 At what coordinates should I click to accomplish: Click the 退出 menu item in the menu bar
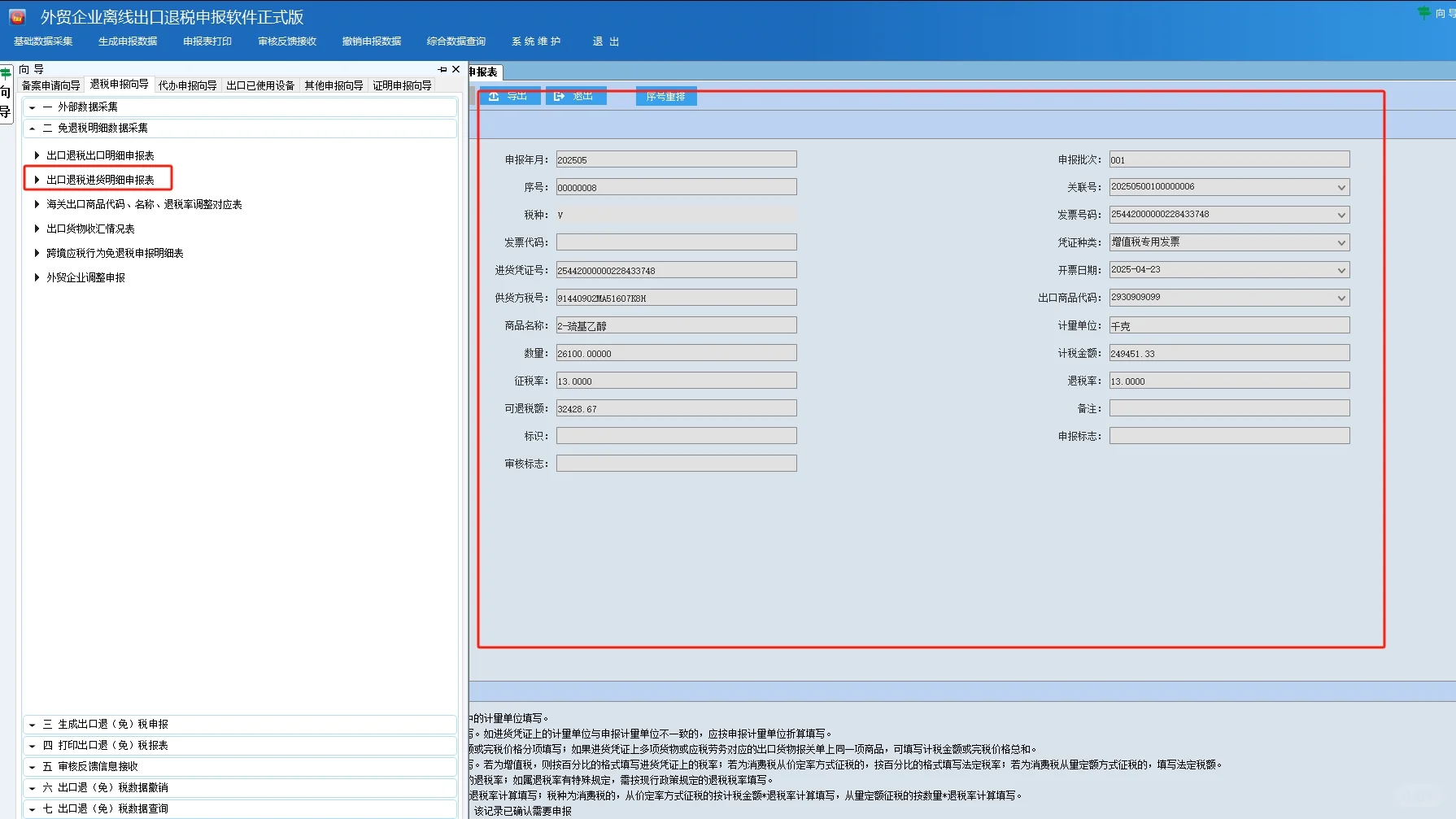pos(606,41)
